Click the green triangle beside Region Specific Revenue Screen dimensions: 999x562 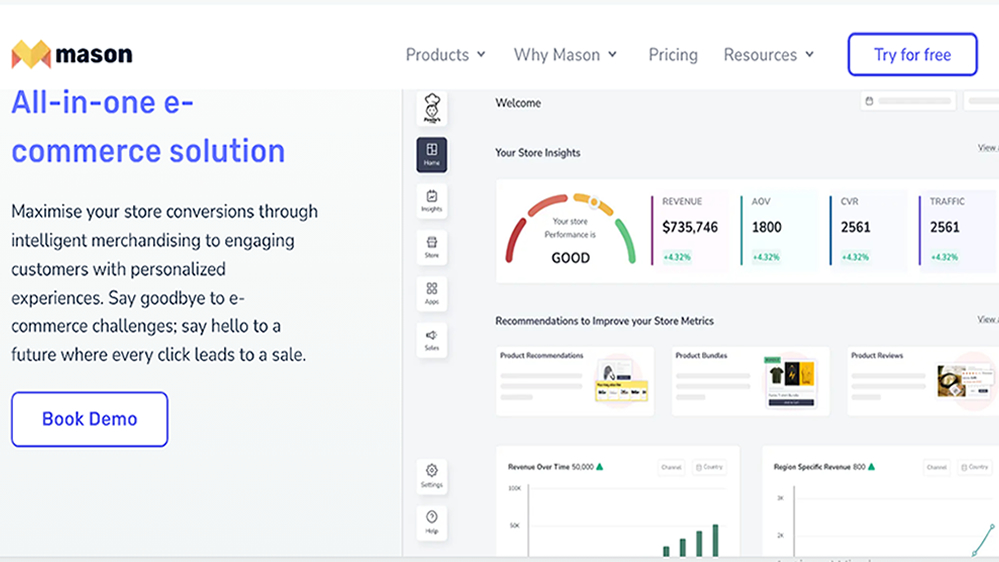pos(872,466)
